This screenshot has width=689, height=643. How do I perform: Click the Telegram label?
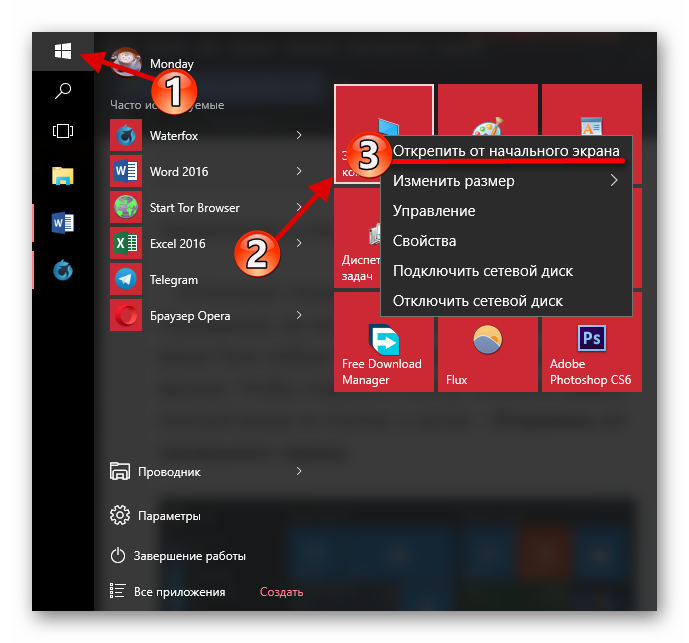(x=174, y=280)
